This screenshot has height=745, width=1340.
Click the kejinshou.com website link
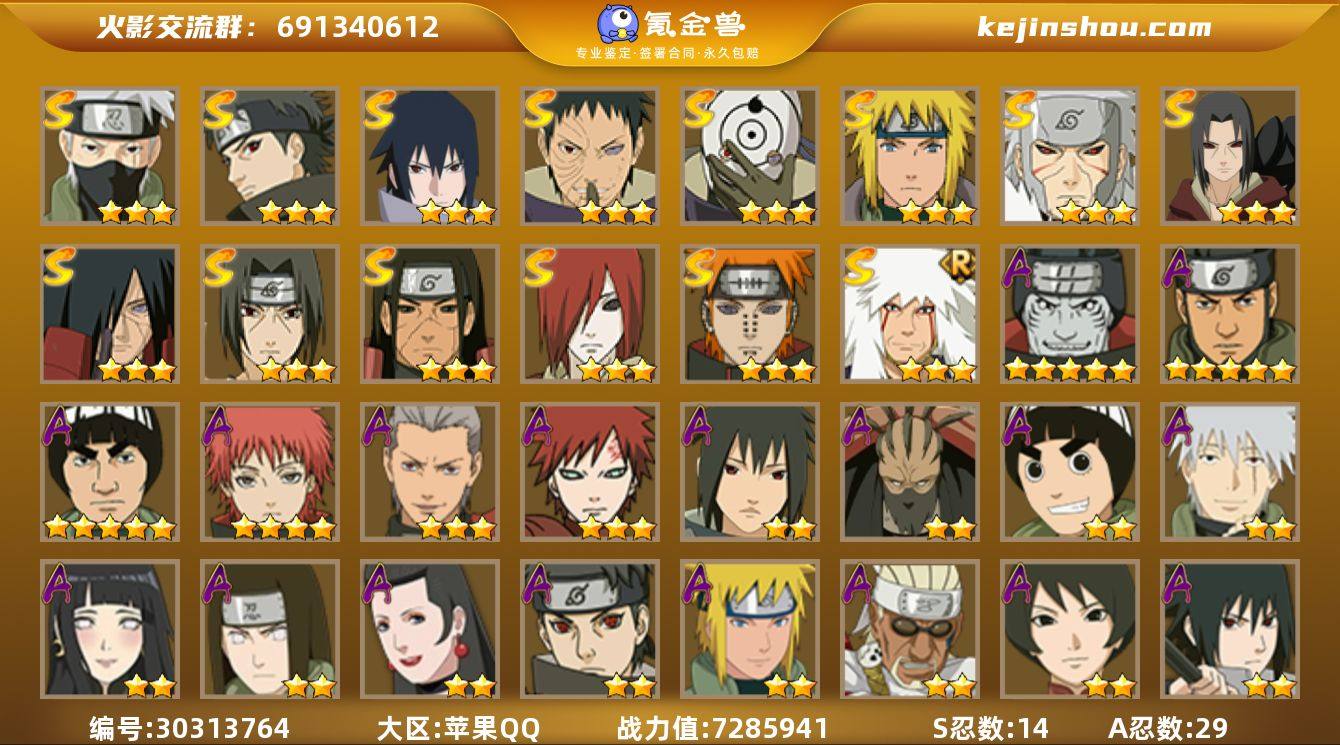(1094, 27)
